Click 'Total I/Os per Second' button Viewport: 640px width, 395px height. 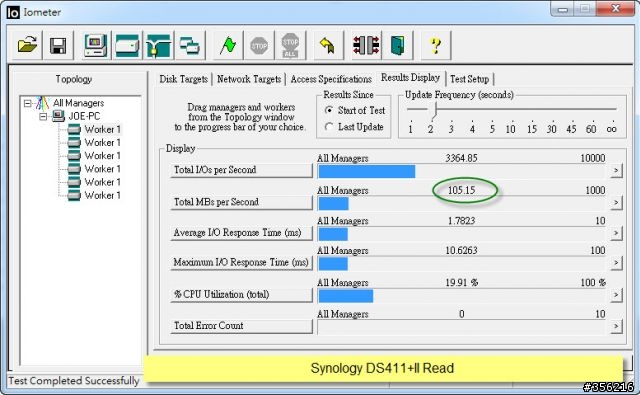[241, 170]
